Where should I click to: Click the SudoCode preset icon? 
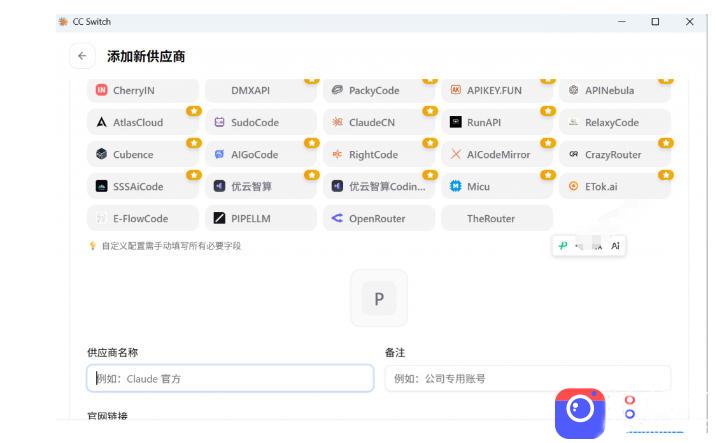point(219,122)
